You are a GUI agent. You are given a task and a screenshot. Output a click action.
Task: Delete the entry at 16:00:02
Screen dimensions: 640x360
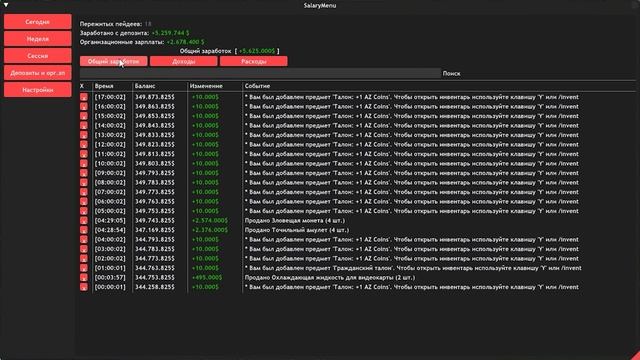pyautogui.click(x=84, y=107)
